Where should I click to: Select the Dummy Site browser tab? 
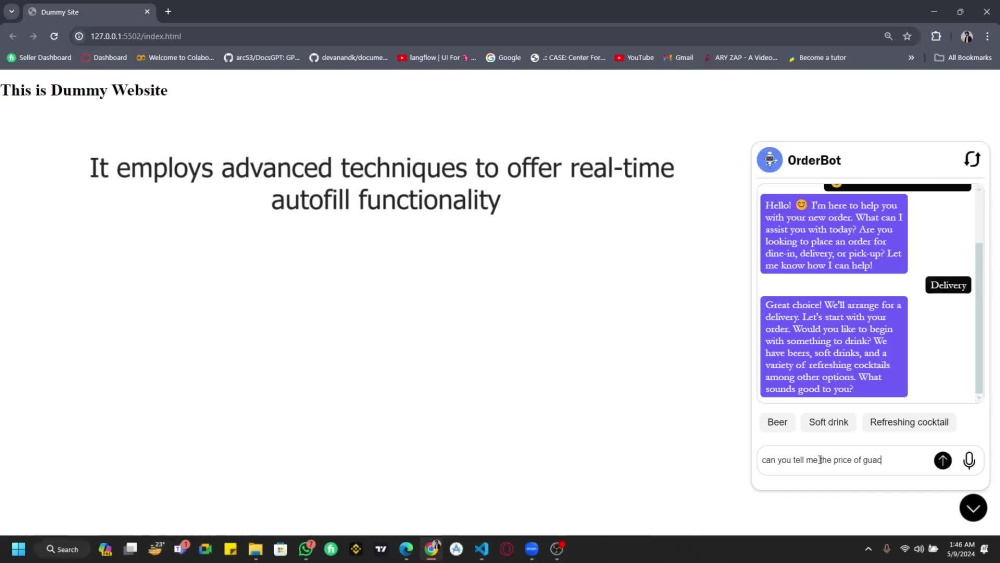click(x=88, y=12)
